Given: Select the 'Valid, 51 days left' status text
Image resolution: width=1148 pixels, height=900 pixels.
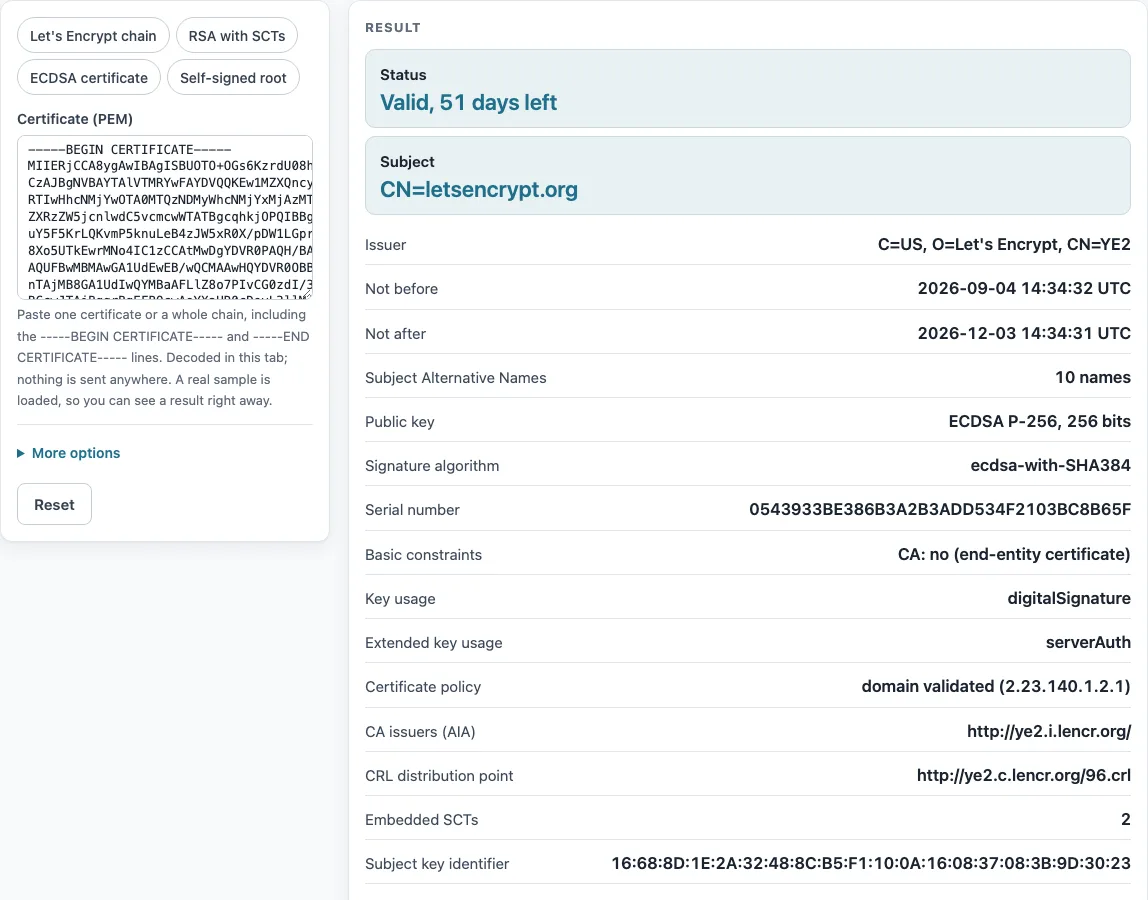Looking at the screenshot, I should pos(468,103).
